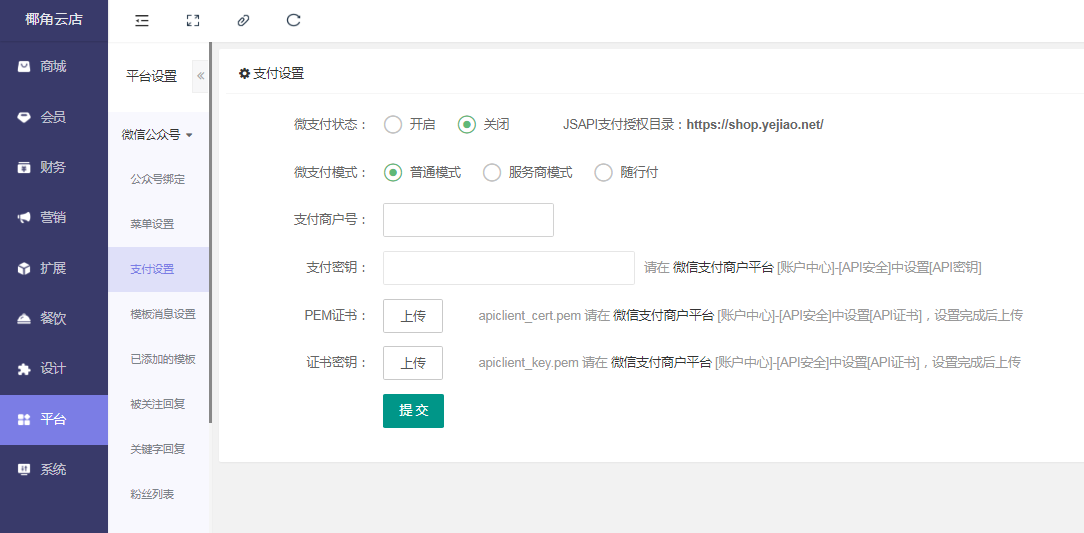The width and height of the screenshot is (1084, 533).
Task: Click the 系统 monitor icon
Action: point(24,469)
